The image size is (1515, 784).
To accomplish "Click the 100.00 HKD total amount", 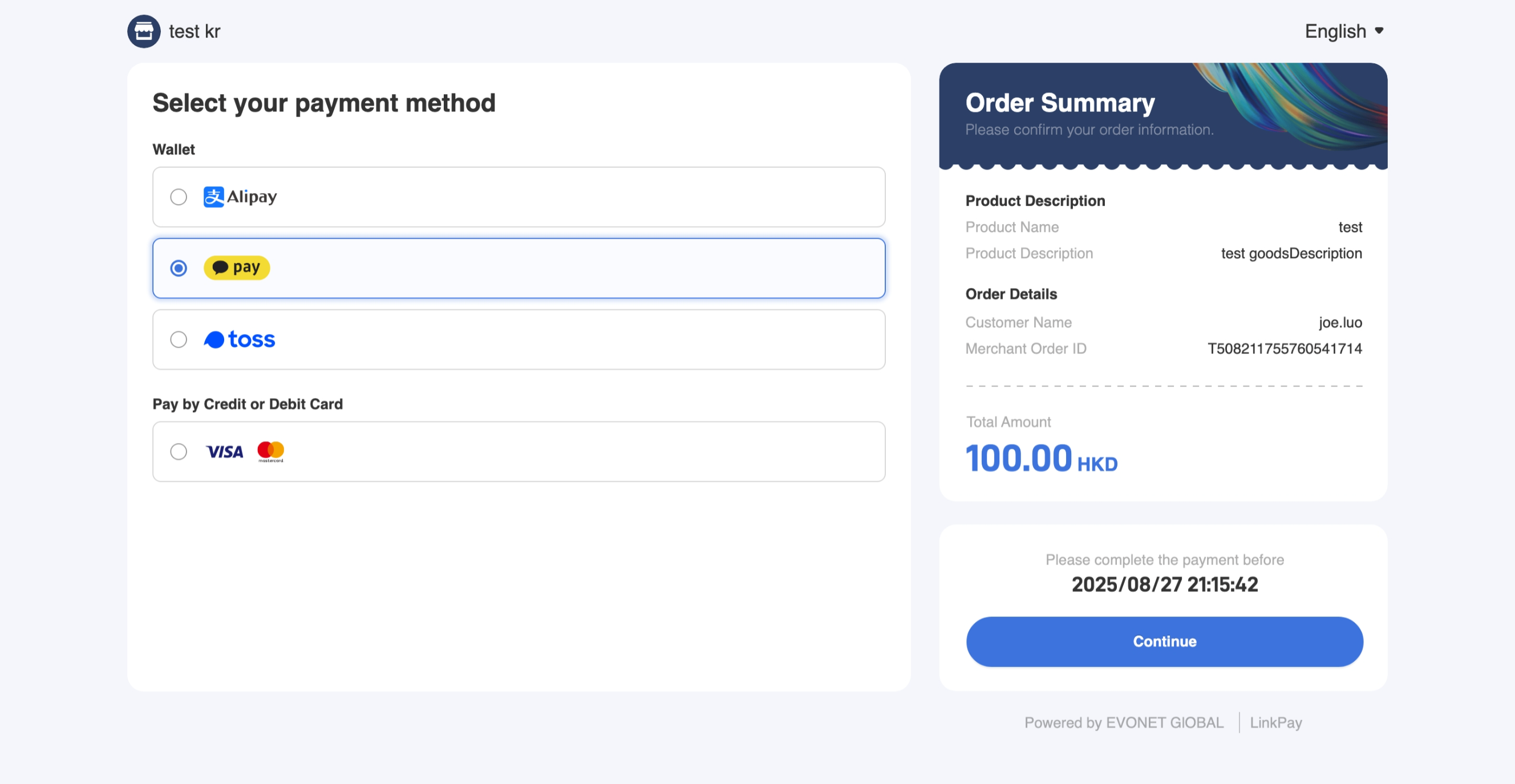I will (x=1042, y=459).
